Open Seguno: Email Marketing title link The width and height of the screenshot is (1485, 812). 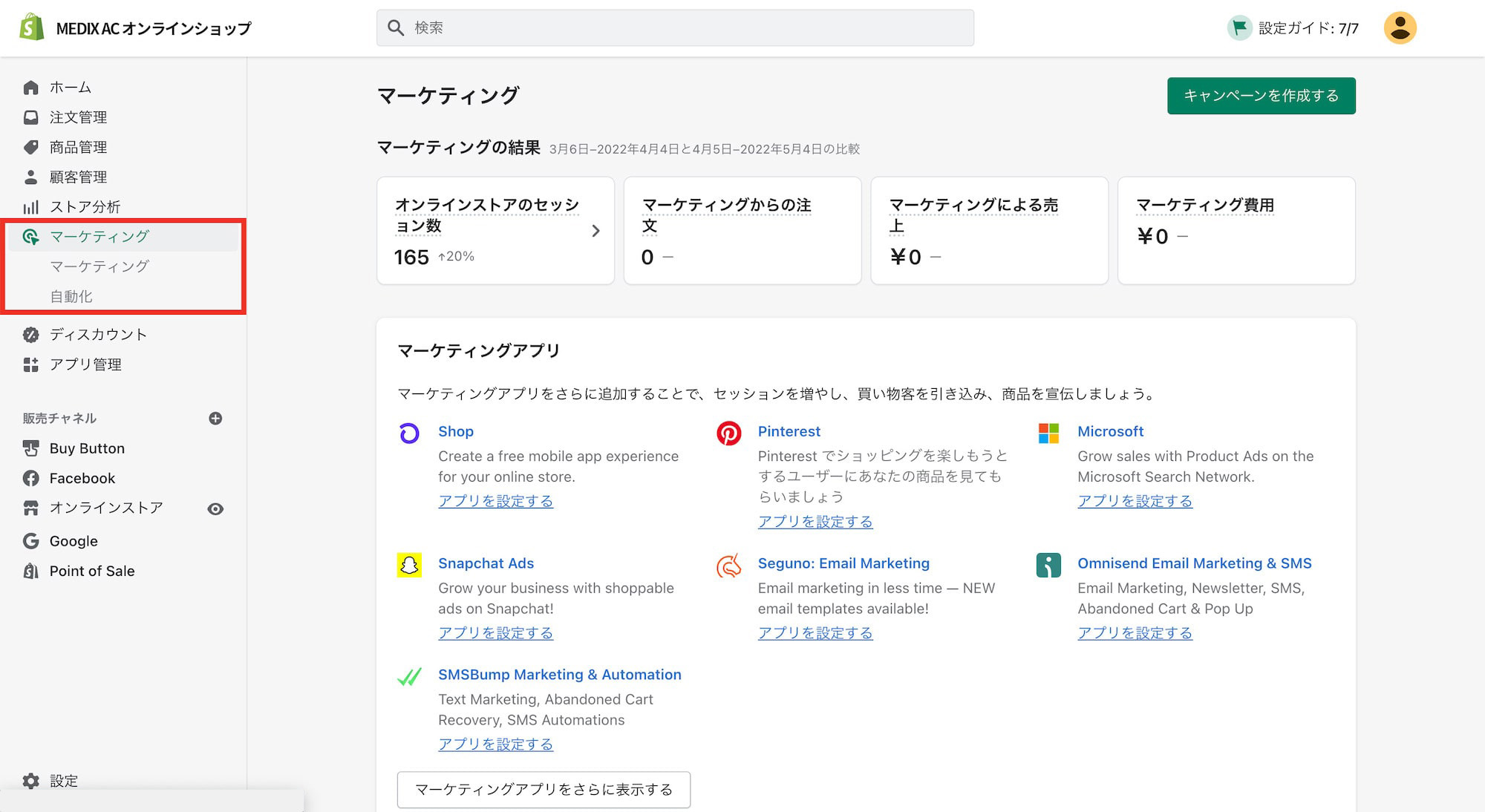[x=843, y=563]
